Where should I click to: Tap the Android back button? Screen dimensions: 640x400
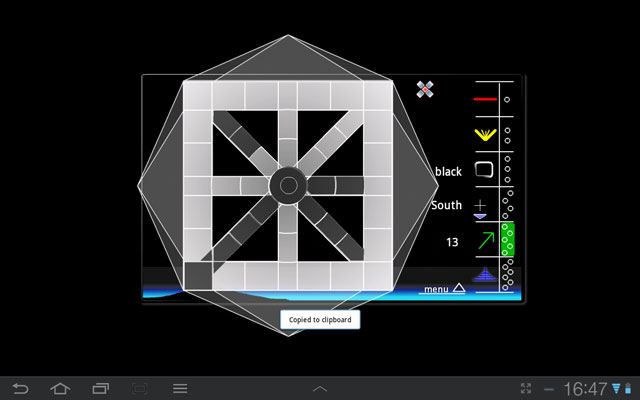pyautogui.click(x=20, y=389)
